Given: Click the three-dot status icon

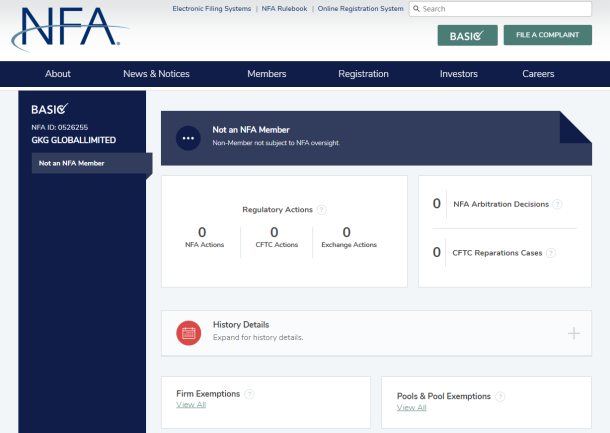Looking at the screenshot, I should (188, 138).
